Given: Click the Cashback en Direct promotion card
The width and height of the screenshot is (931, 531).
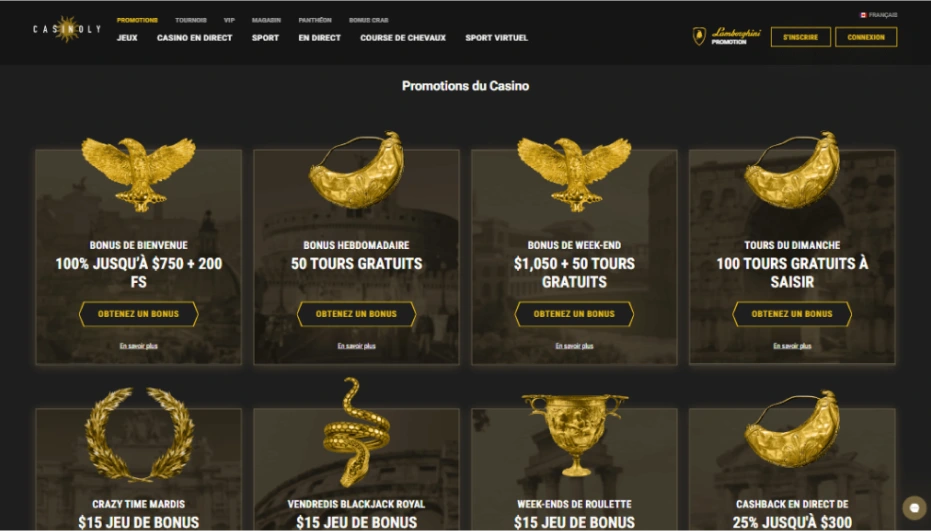Looking at the screenshot, I should (792, 469).
